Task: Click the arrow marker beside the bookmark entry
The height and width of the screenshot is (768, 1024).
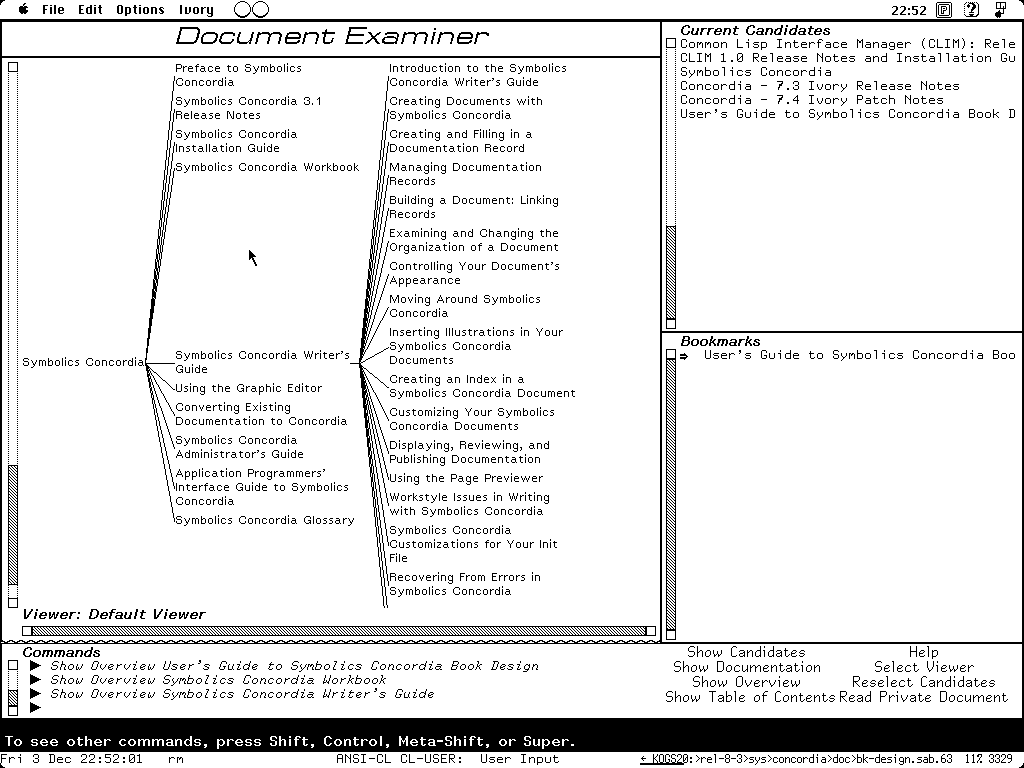Action: pos(684,356)
